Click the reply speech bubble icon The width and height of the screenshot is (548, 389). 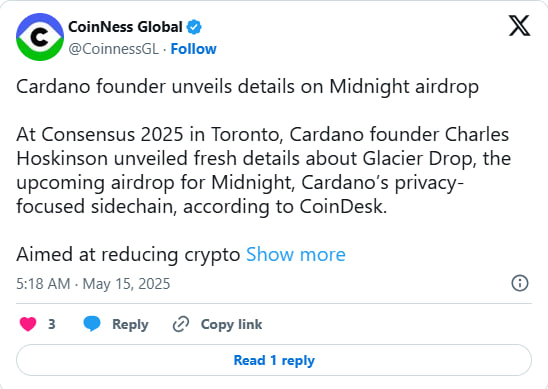(x=92, y=324)
